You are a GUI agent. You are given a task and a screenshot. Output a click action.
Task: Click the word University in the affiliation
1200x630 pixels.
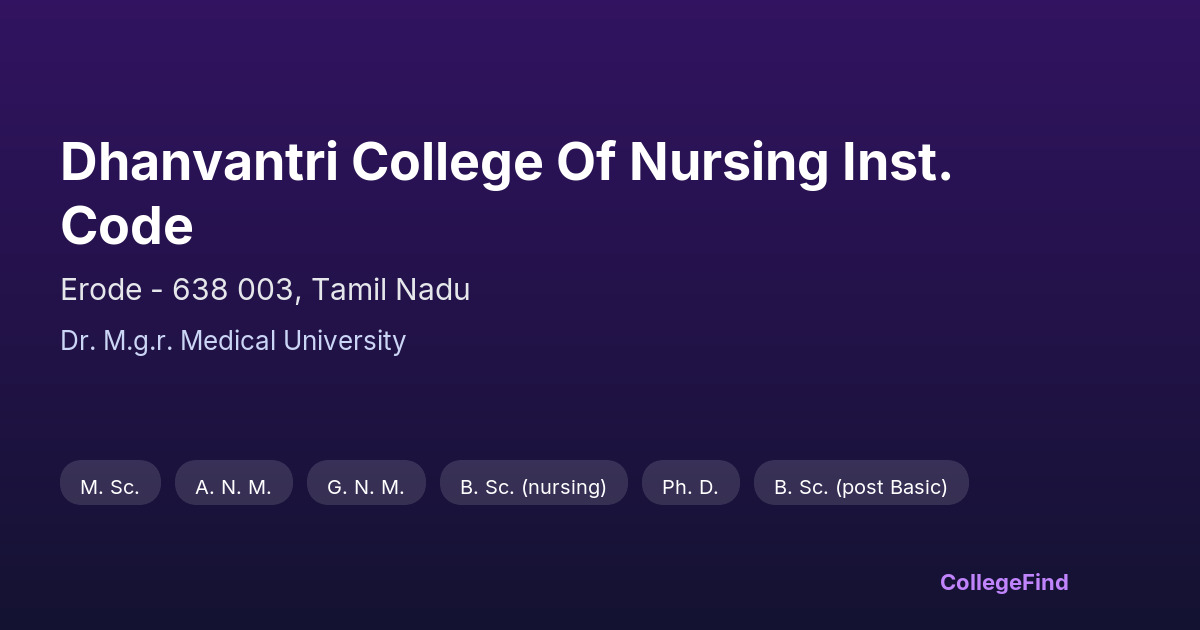pos(344,341)
